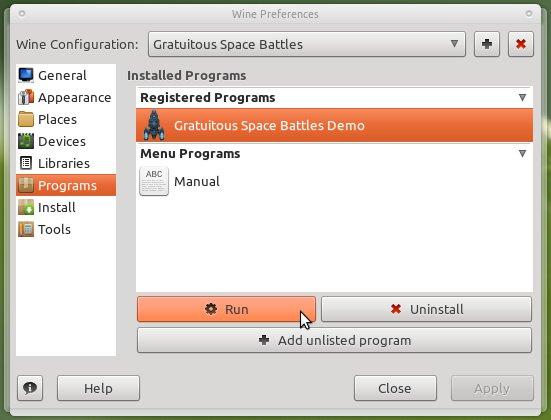Click the ABC Manual document icon
Screen dimensions: 551x420
[x=154, y=181]
